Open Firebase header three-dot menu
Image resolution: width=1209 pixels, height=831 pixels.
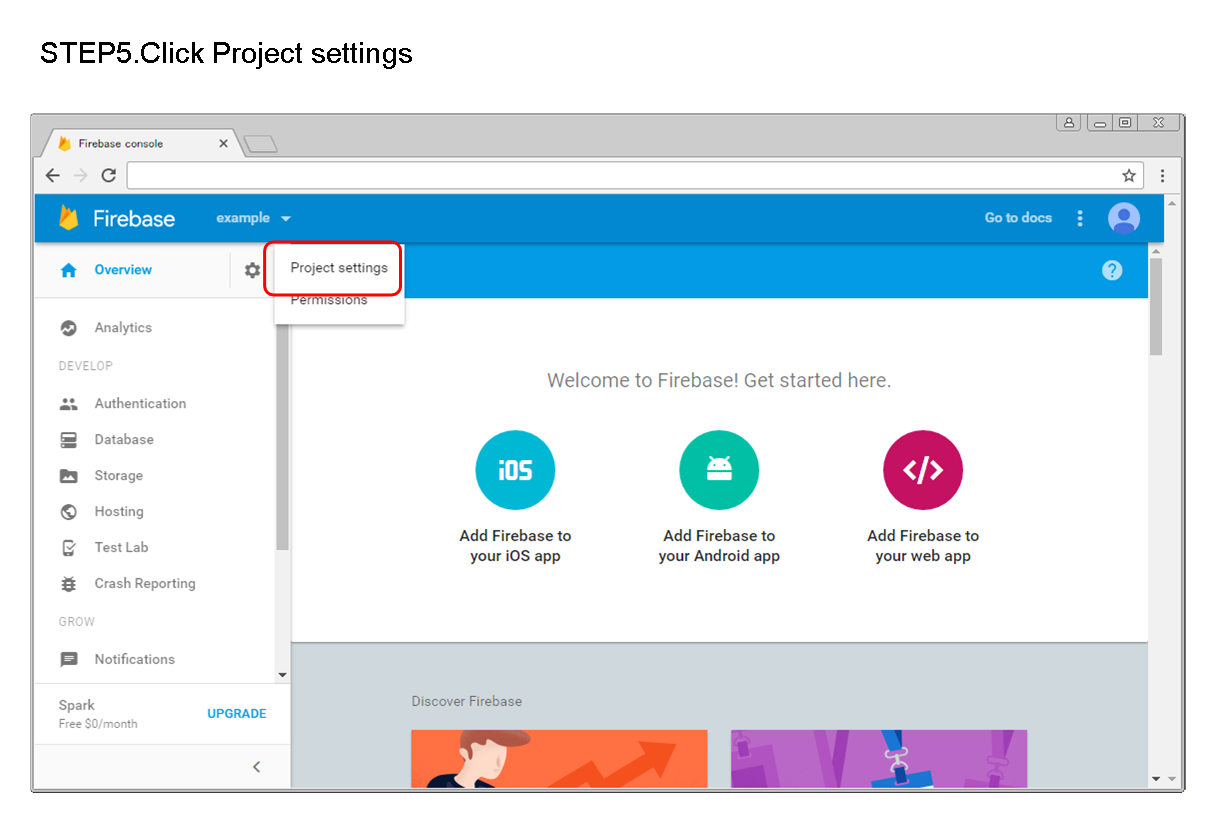tap(1080, 218)
